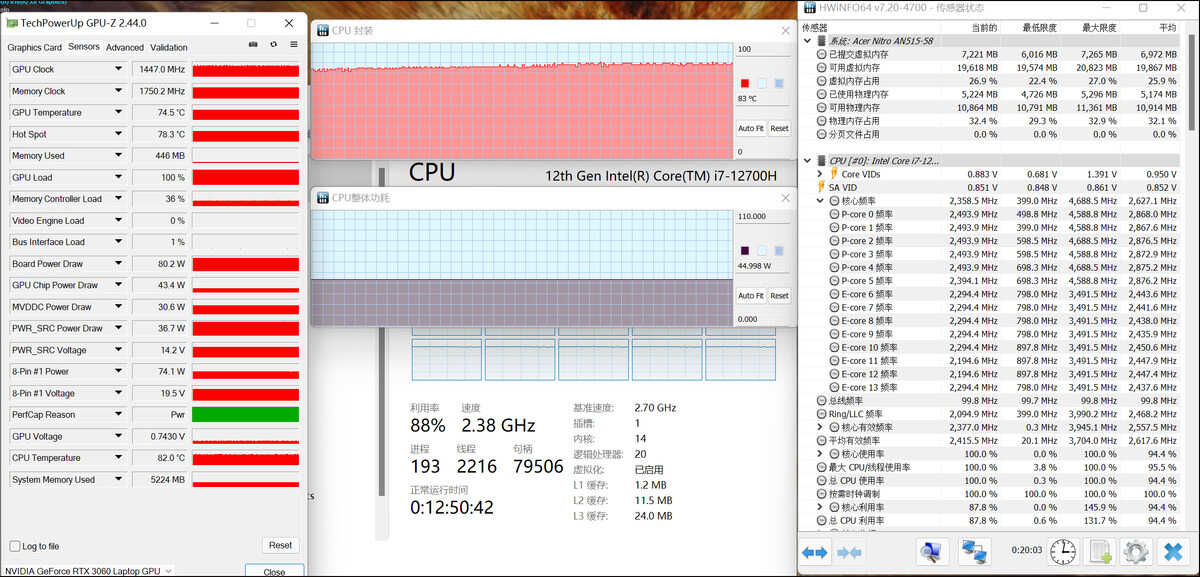
Task: Click the 已提交虚拟内存 round sensor icon
Action: pyautogui.click(x=822, y=54)
